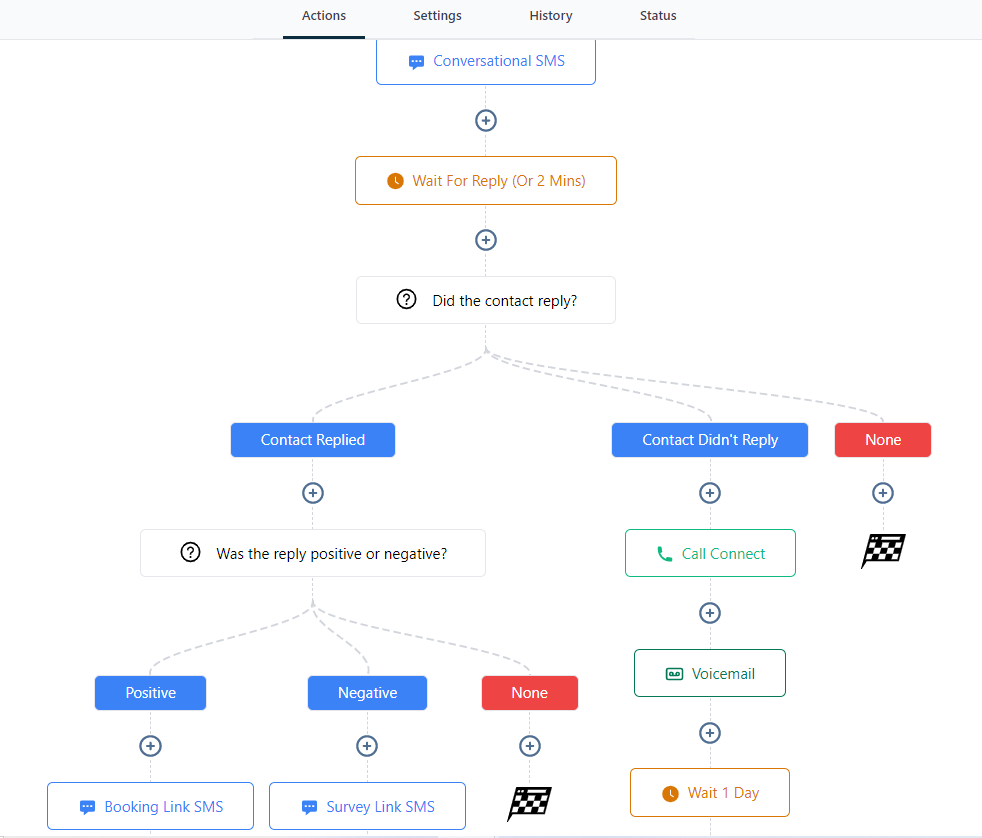Viewport: 982px width, 838px height.
Task: Open 'Did the contact reply?' condition
Action: tap(486, 300)
